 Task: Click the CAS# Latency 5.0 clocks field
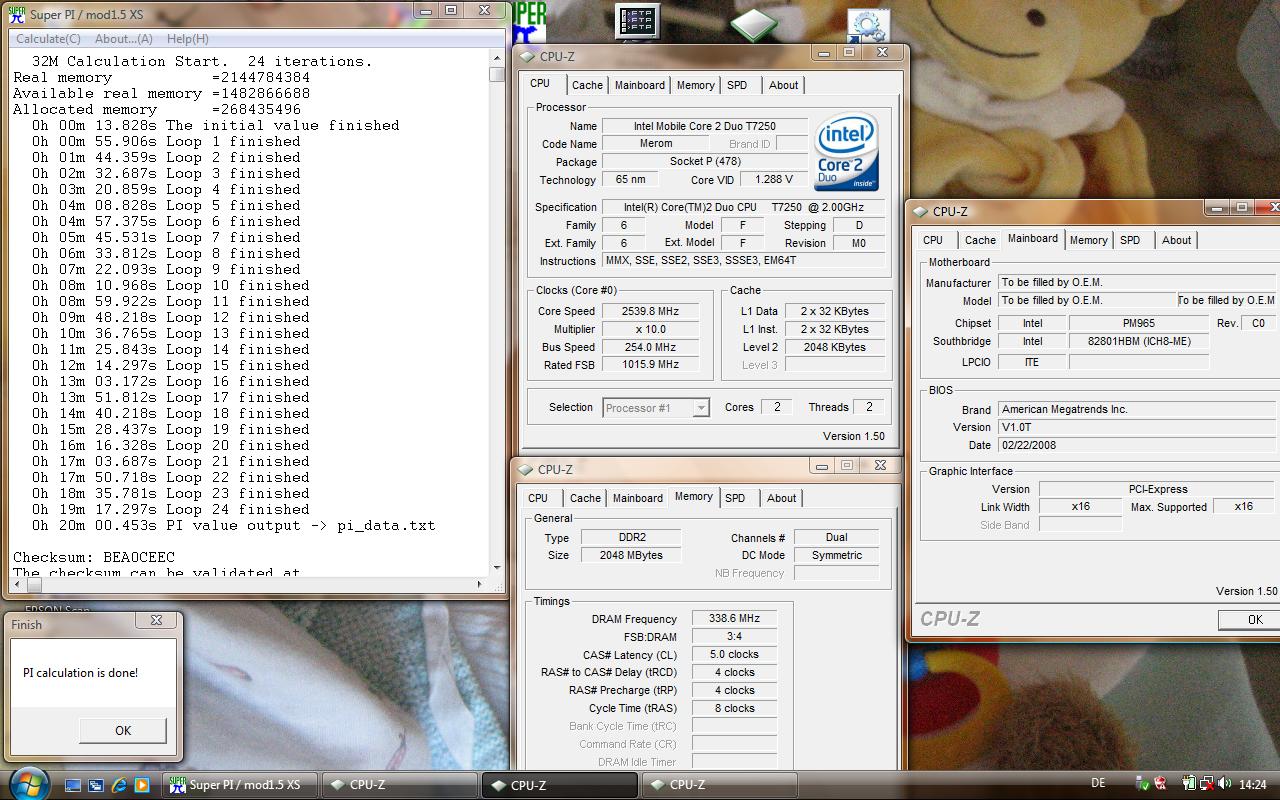[734, 655]
